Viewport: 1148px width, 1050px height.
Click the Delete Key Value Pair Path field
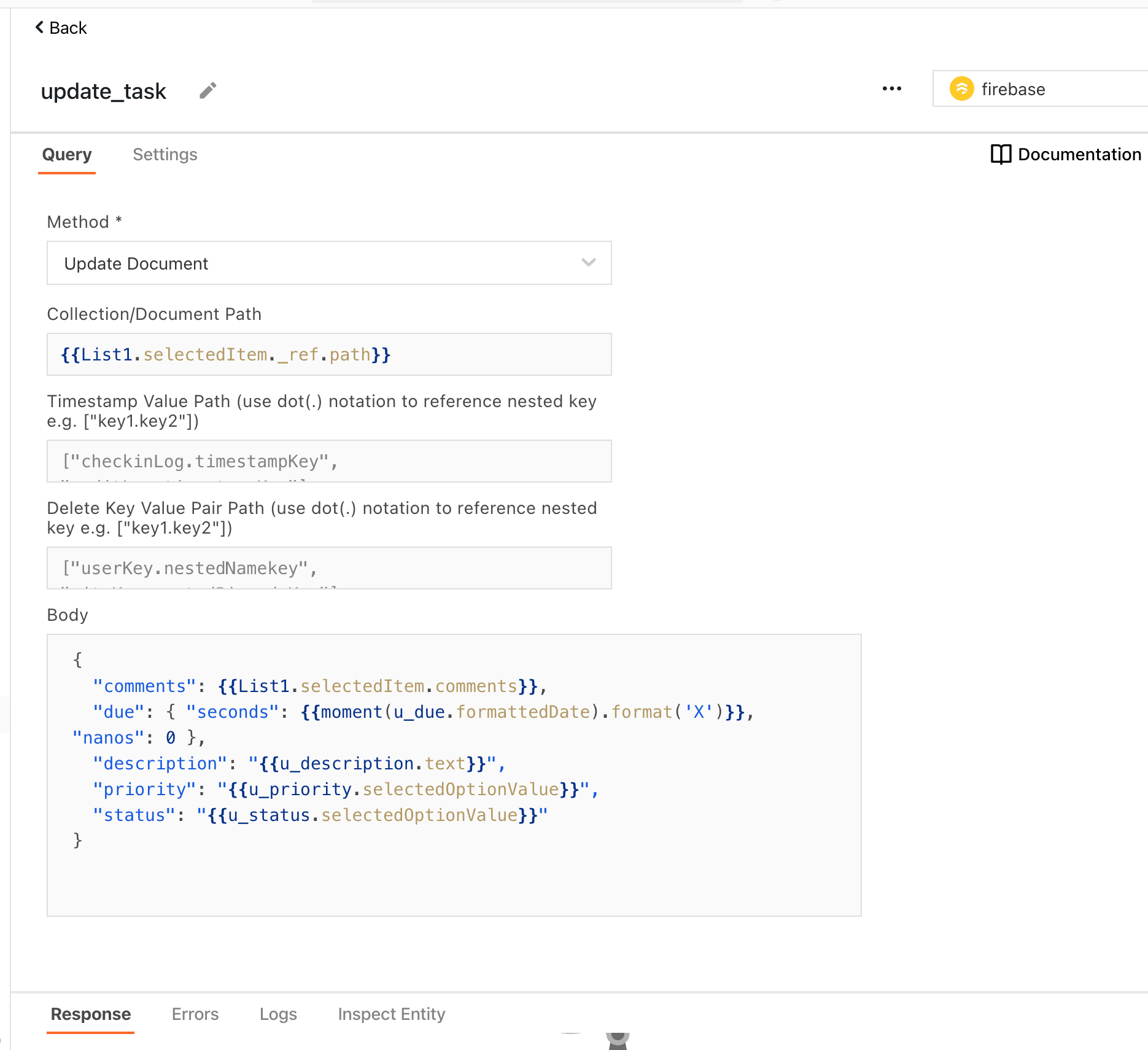click(329, 568)
